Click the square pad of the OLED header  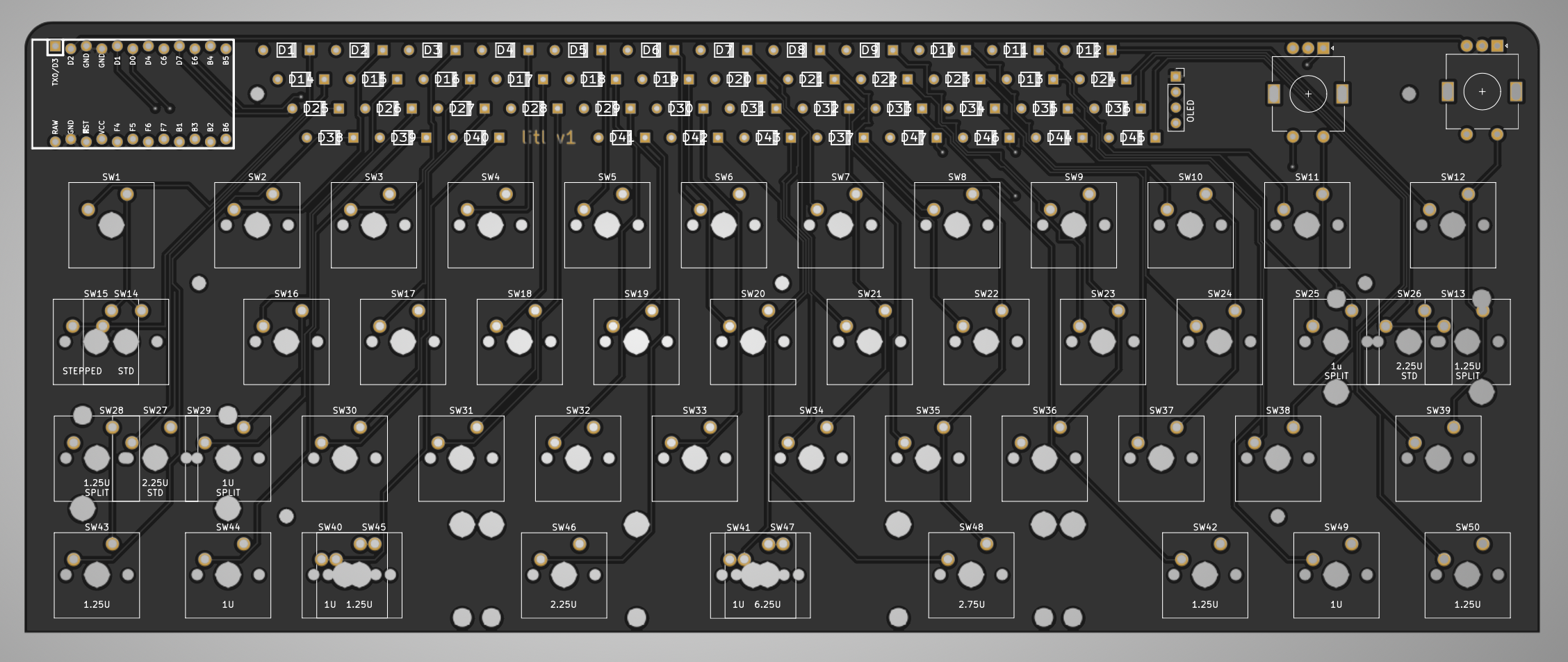pos(1176,76)
